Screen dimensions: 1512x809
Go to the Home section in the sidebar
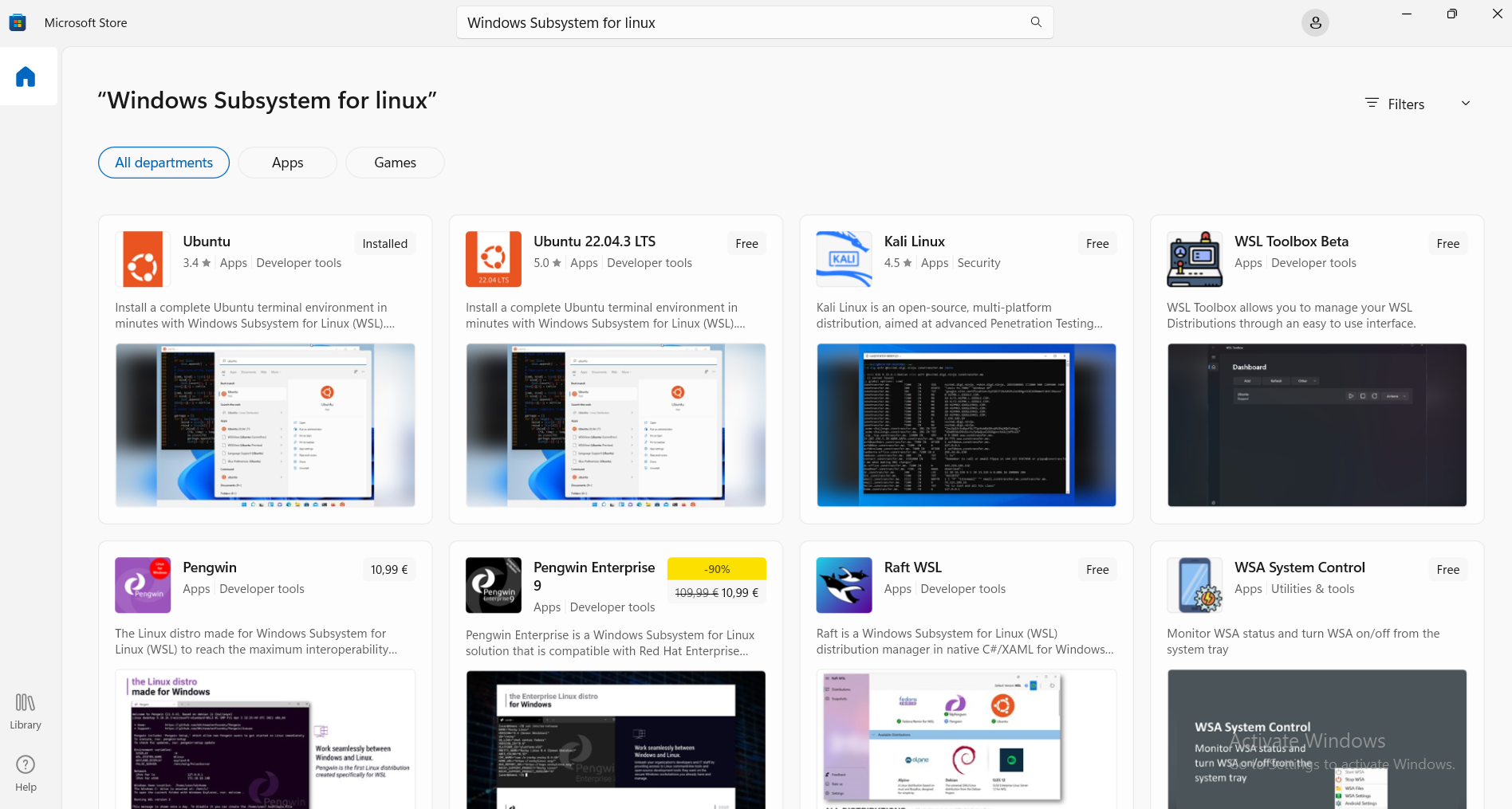click(x=26, y=77)
